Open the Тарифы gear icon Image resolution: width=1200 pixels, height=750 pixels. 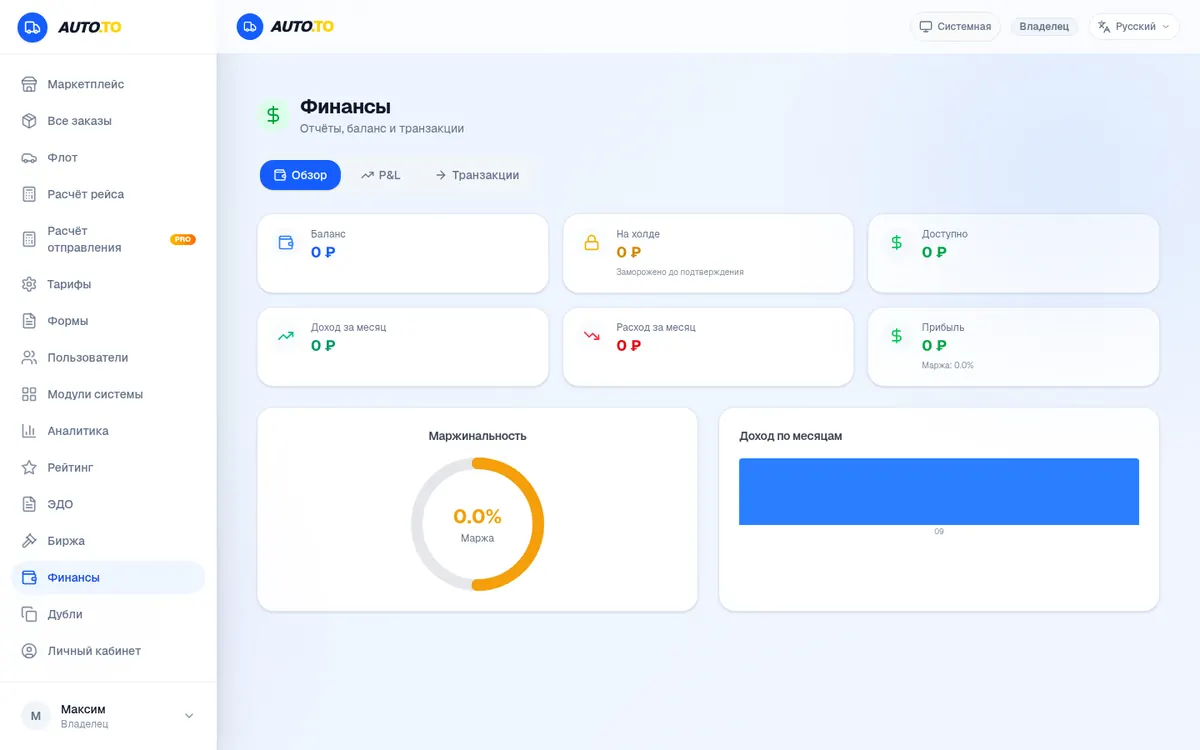tap(29, 284)
